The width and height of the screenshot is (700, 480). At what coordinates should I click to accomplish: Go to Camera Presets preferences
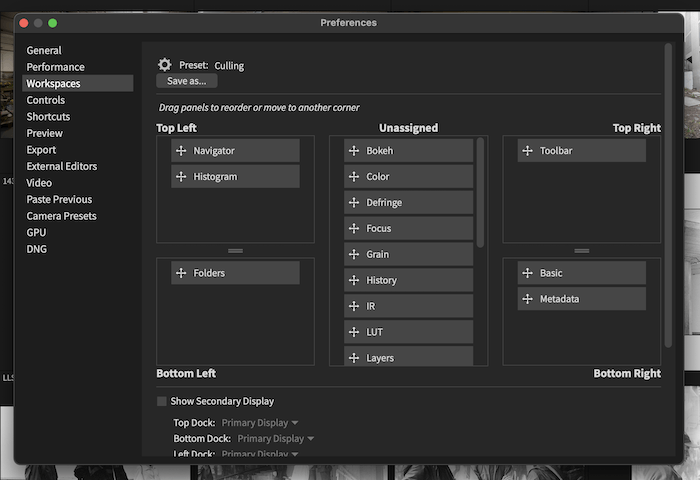(62, 216)
